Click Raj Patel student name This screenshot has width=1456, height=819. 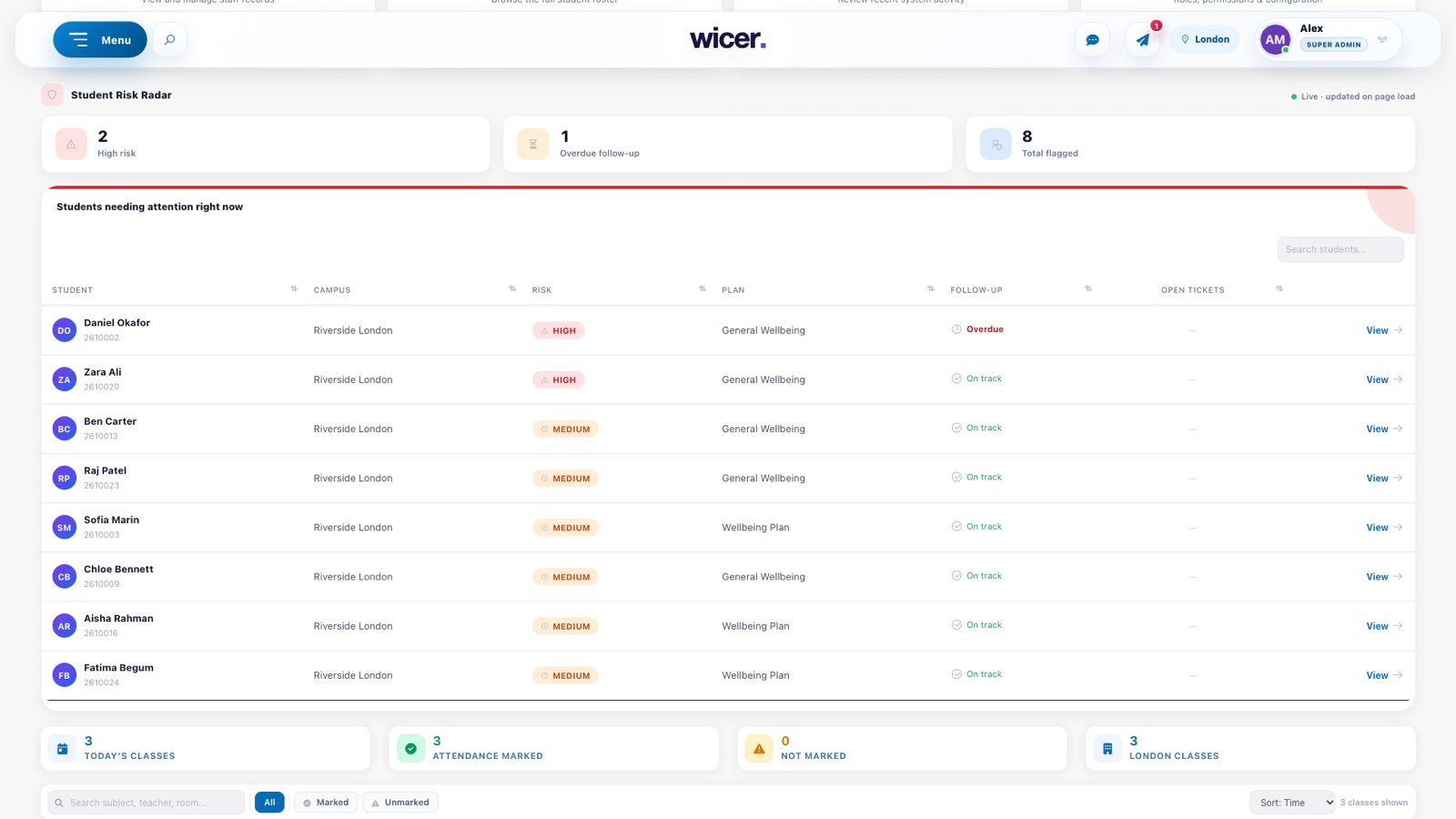pyautogui.click(x=105, y=470)
